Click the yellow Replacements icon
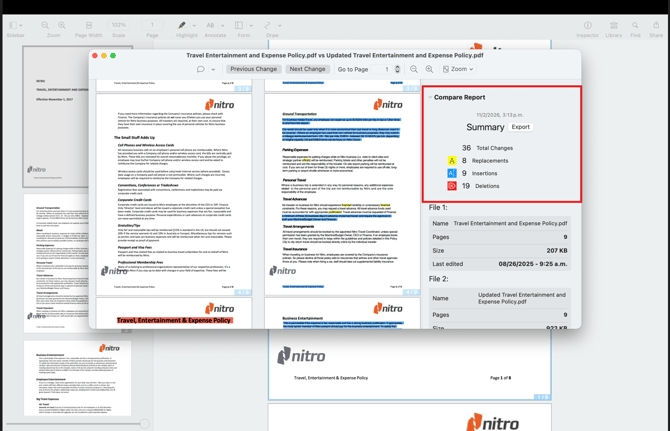 point(452,160)
